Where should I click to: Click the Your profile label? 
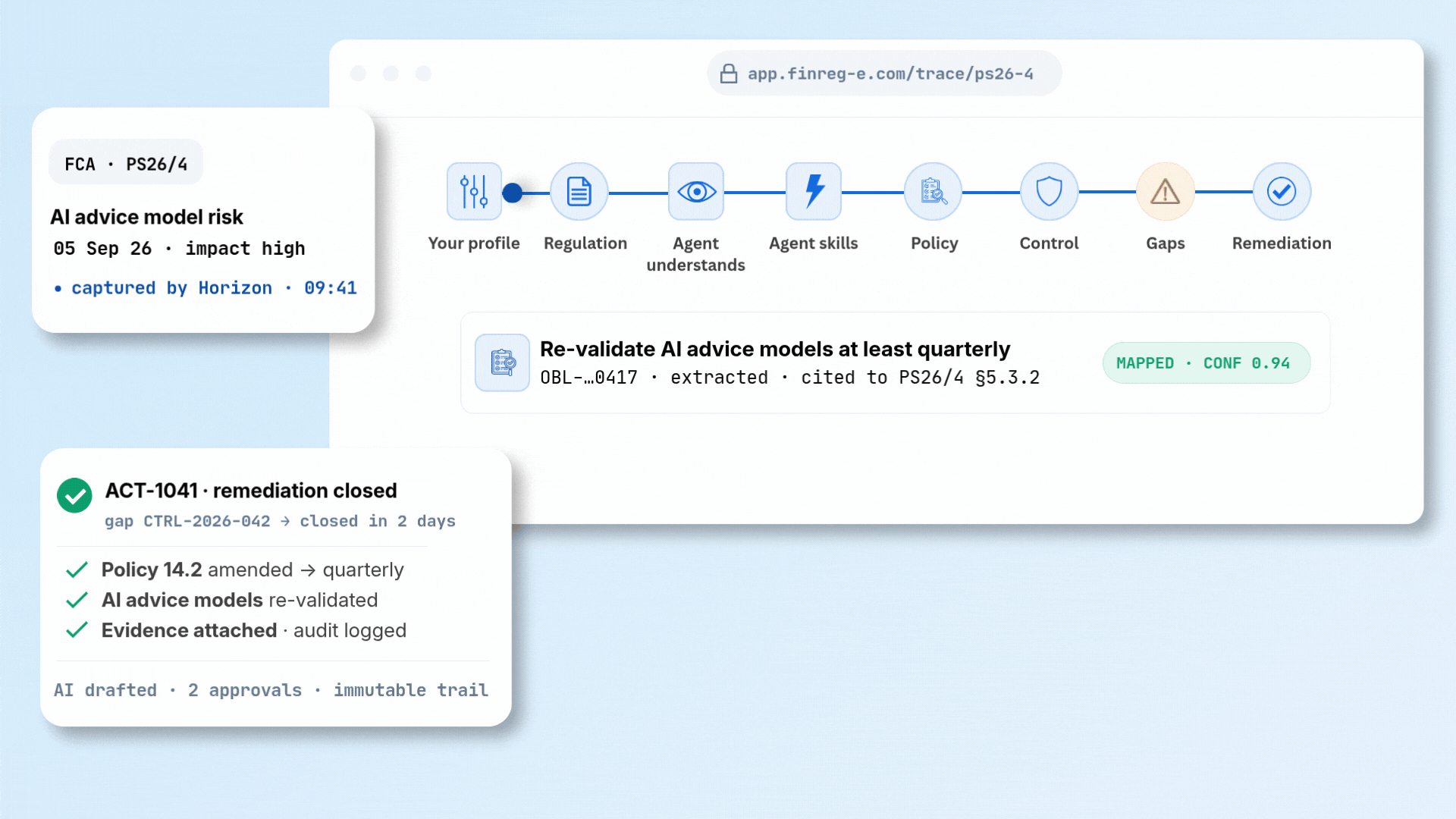pyautogui.click(x=474, y=243)
